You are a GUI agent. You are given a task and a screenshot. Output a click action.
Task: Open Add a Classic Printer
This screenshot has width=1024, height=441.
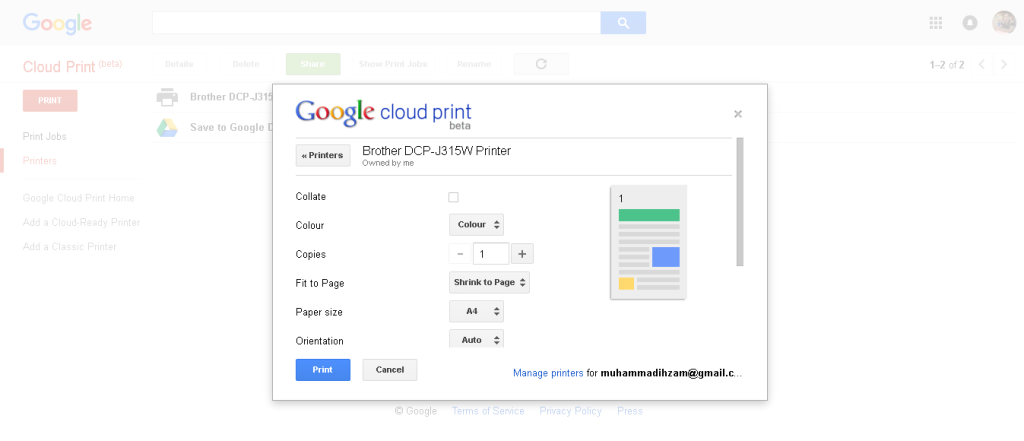tap(70, 247)
